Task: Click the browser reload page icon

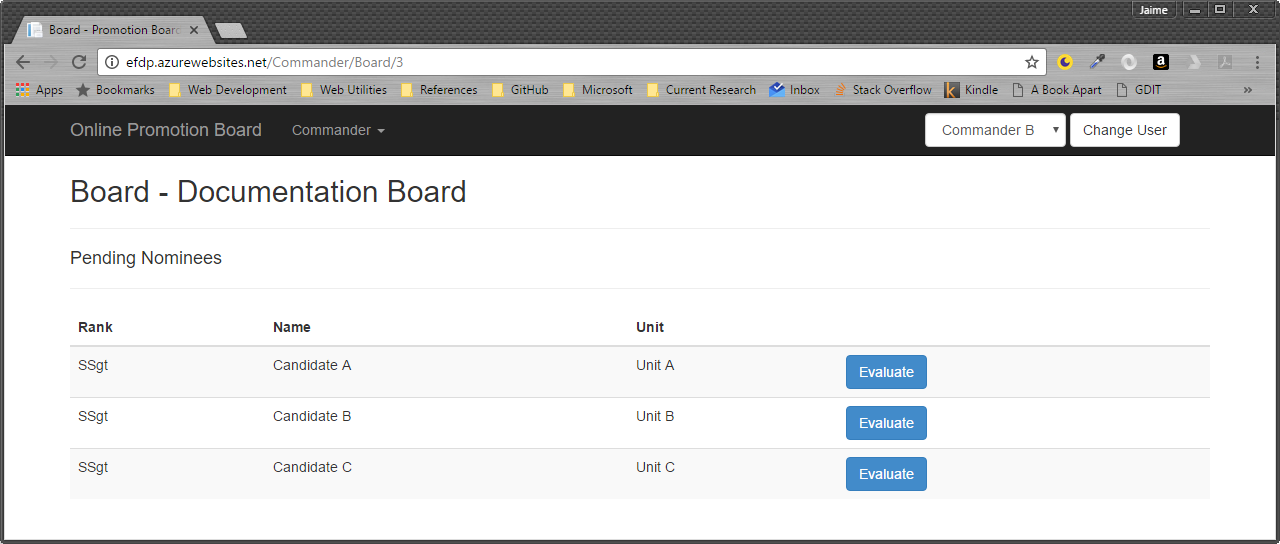Action: coord(79,62)
